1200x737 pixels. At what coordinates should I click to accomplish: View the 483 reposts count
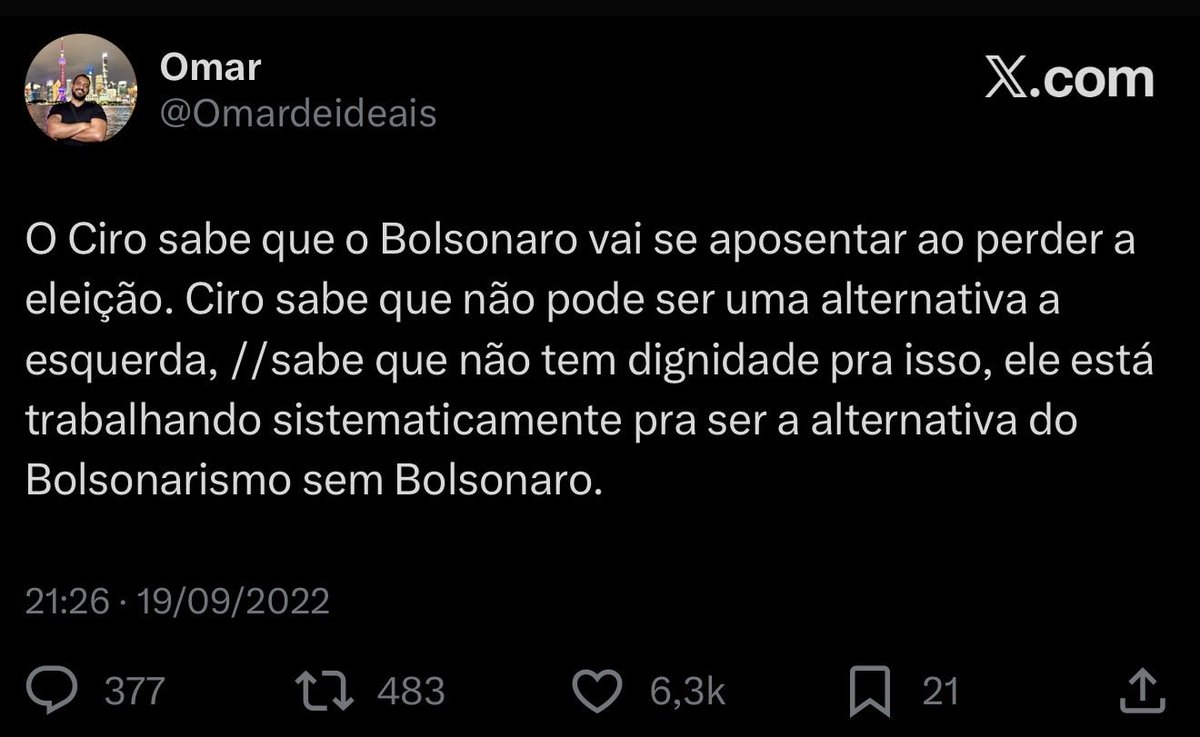coord(411,692)
